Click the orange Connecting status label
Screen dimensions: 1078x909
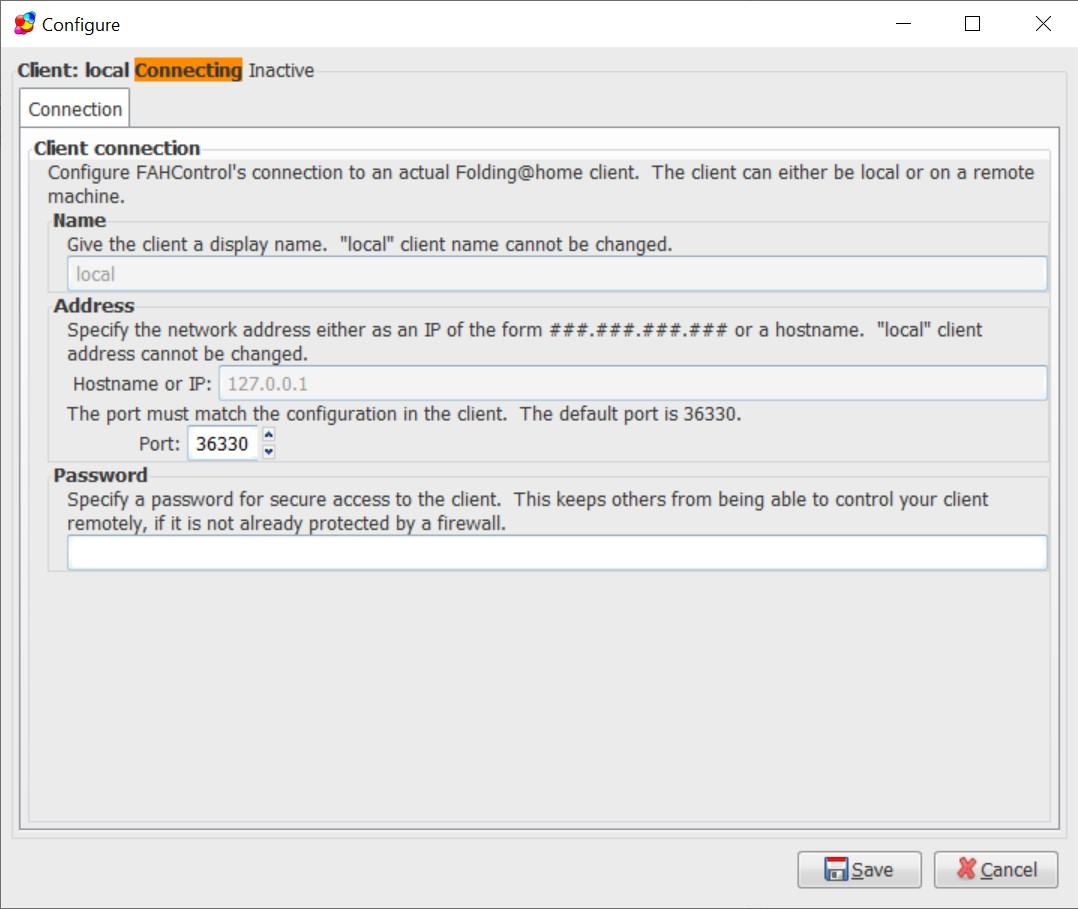pyautogui.click(x=188, y=70)
